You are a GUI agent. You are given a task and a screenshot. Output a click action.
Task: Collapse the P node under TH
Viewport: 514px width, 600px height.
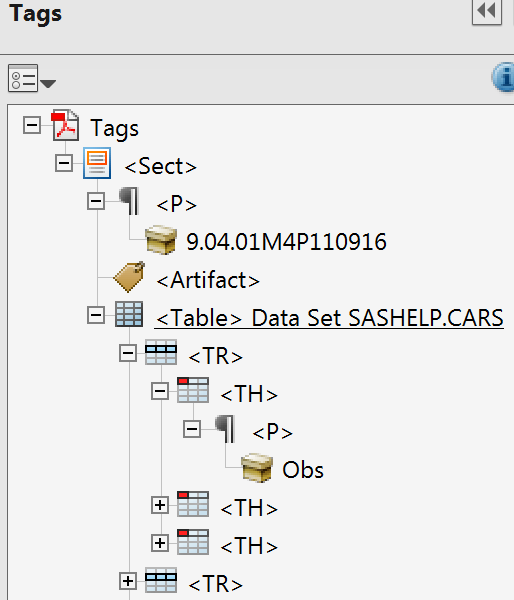coord(192,429)
